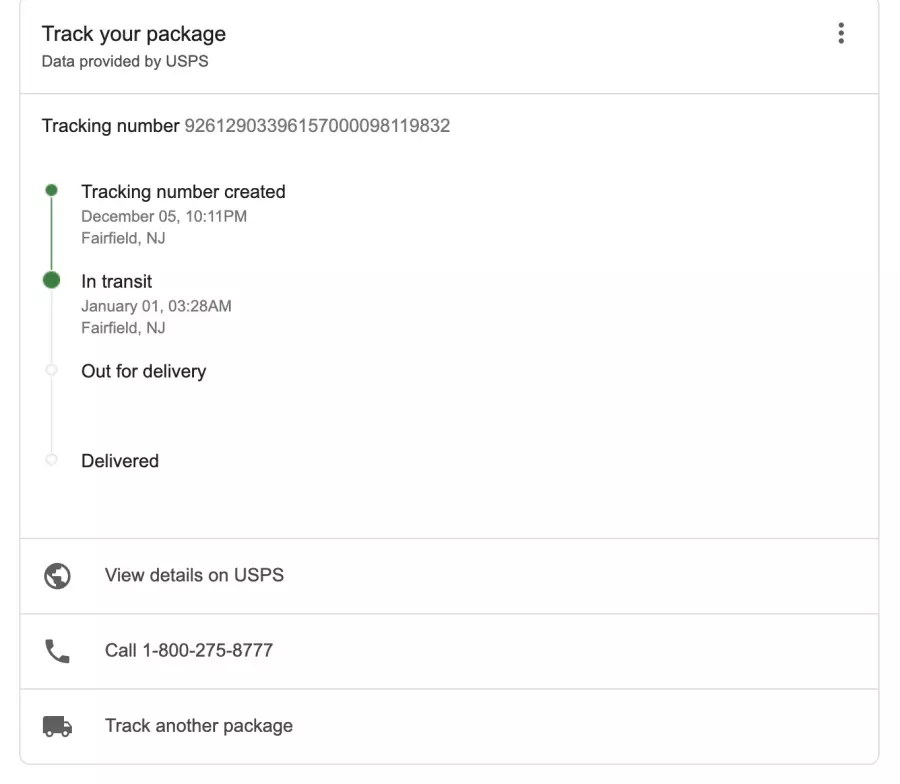
Task: Click the Out for delivery label
Action: 143,371
